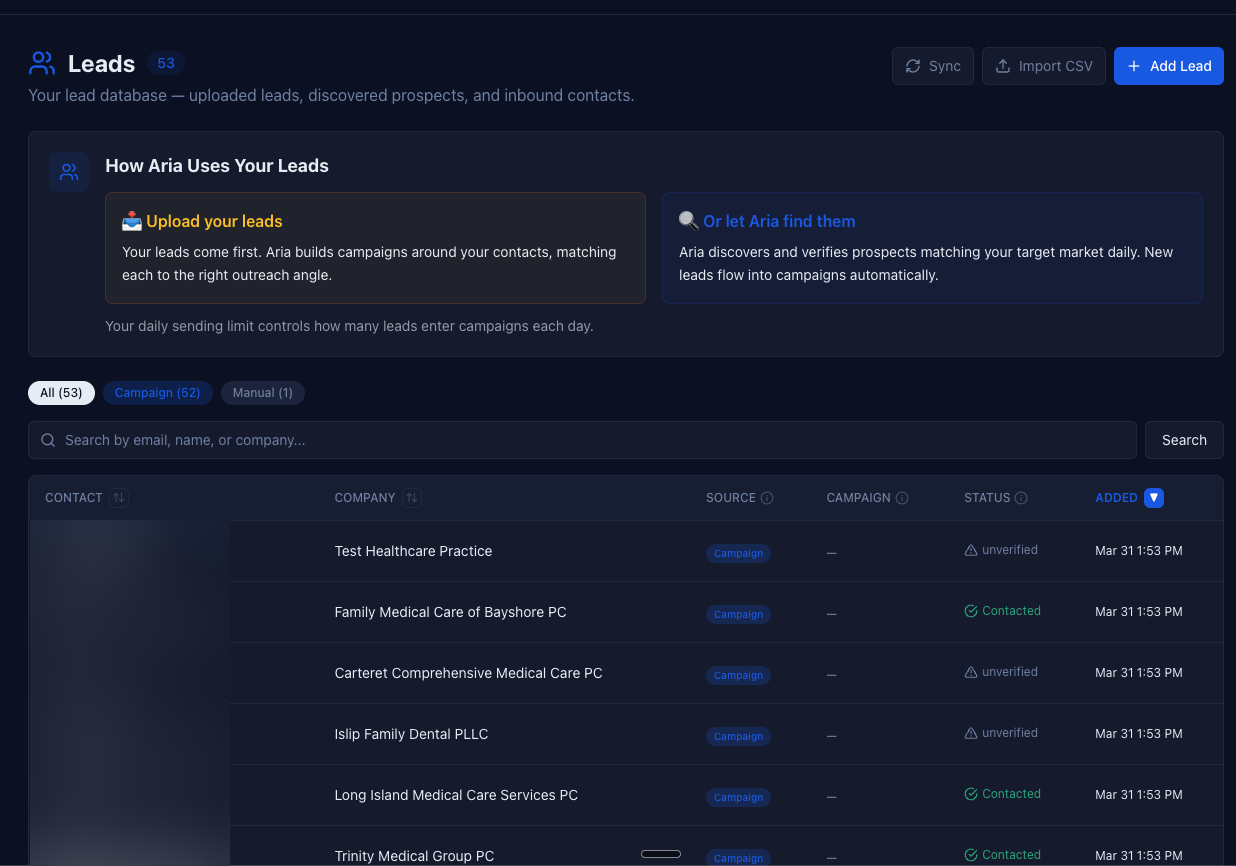Click unverified warning icon for Test Healthcare Practice
This screenshot has width=1236, height=866.
[970, 550]
